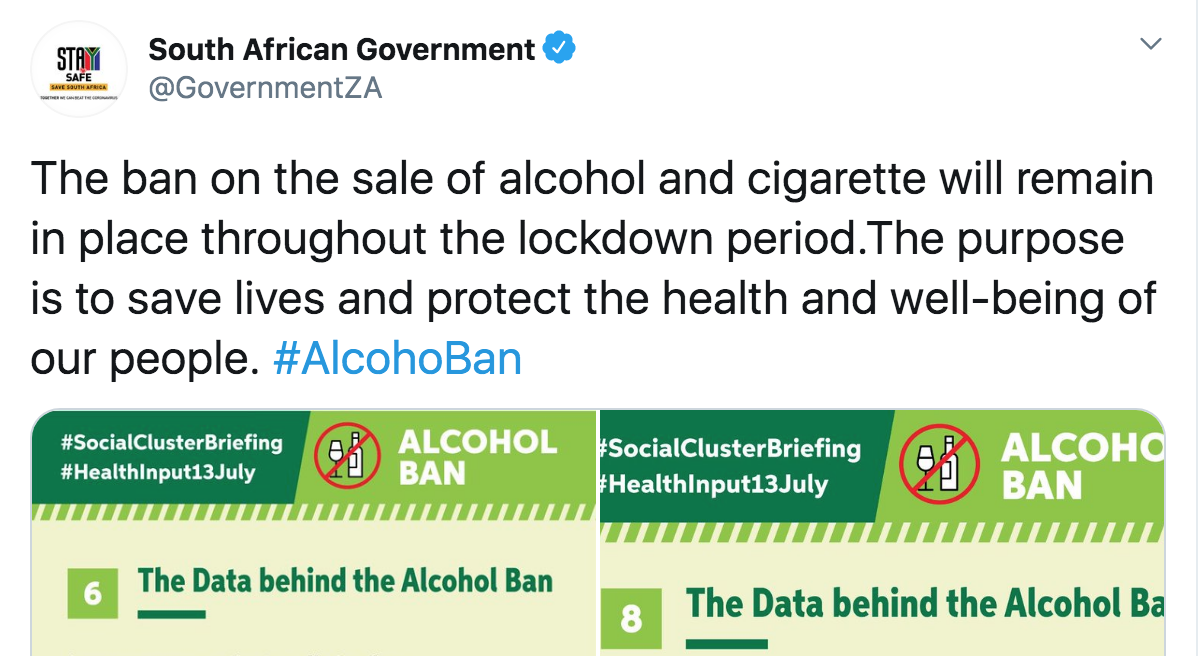This screenshot has height=656, width=1198.
Task: Open the South African Government display name
Action: coord(342,49)
